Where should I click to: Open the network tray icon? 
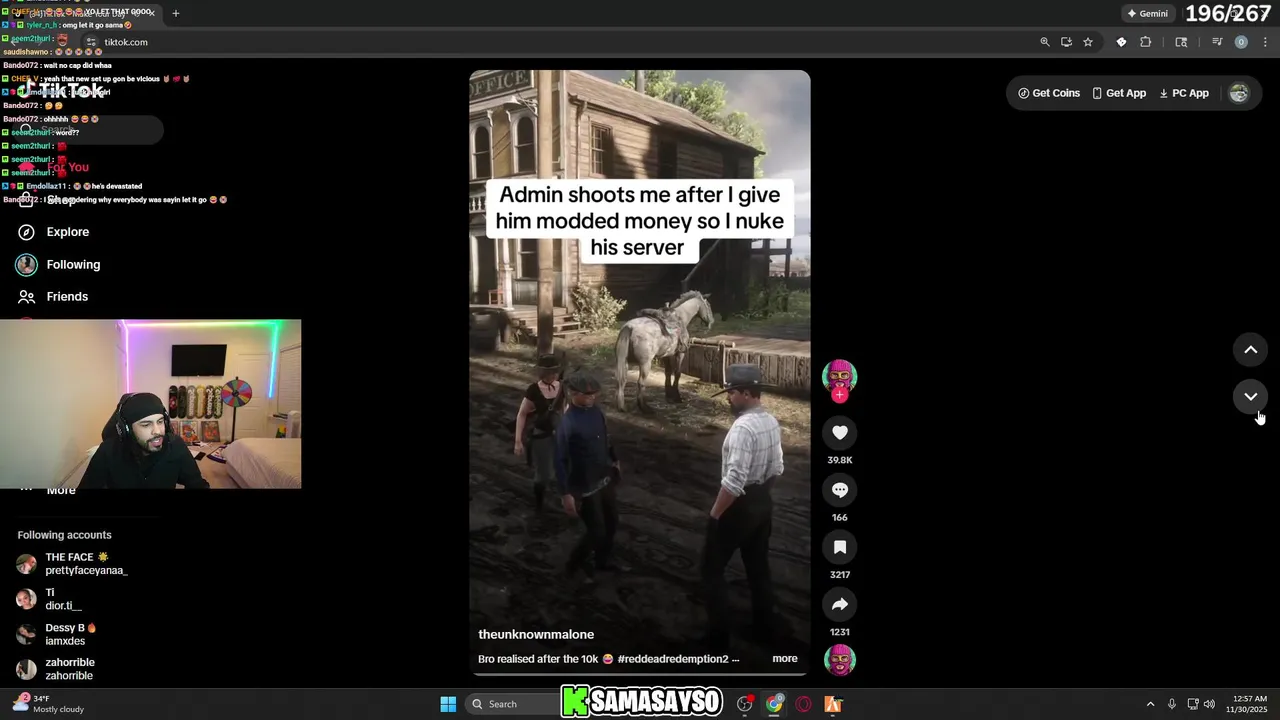[x=1193, y=704]
